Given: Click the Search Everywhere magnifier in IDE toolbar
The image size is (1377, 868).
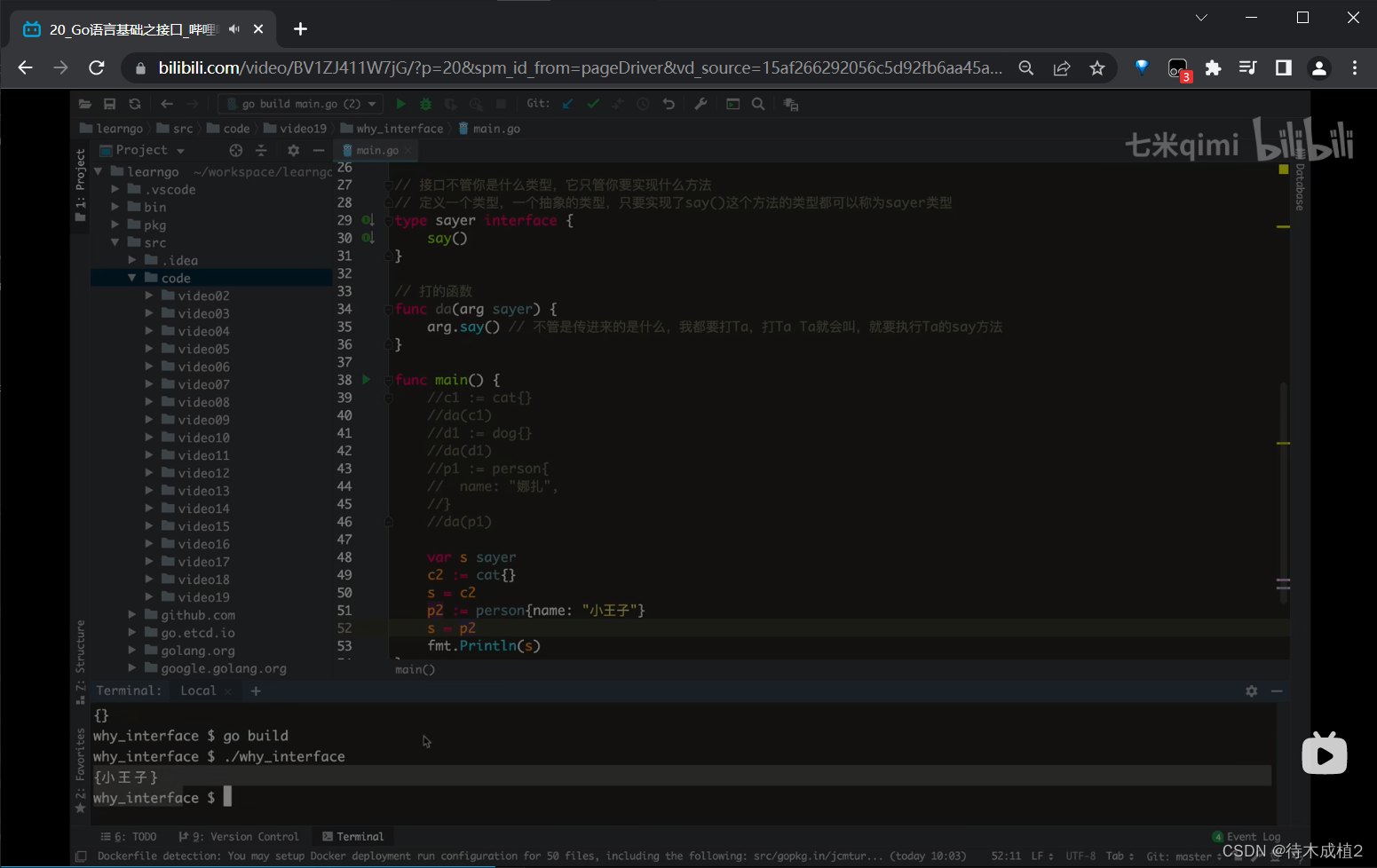Looking at the screenshot, I should (758, 104).
